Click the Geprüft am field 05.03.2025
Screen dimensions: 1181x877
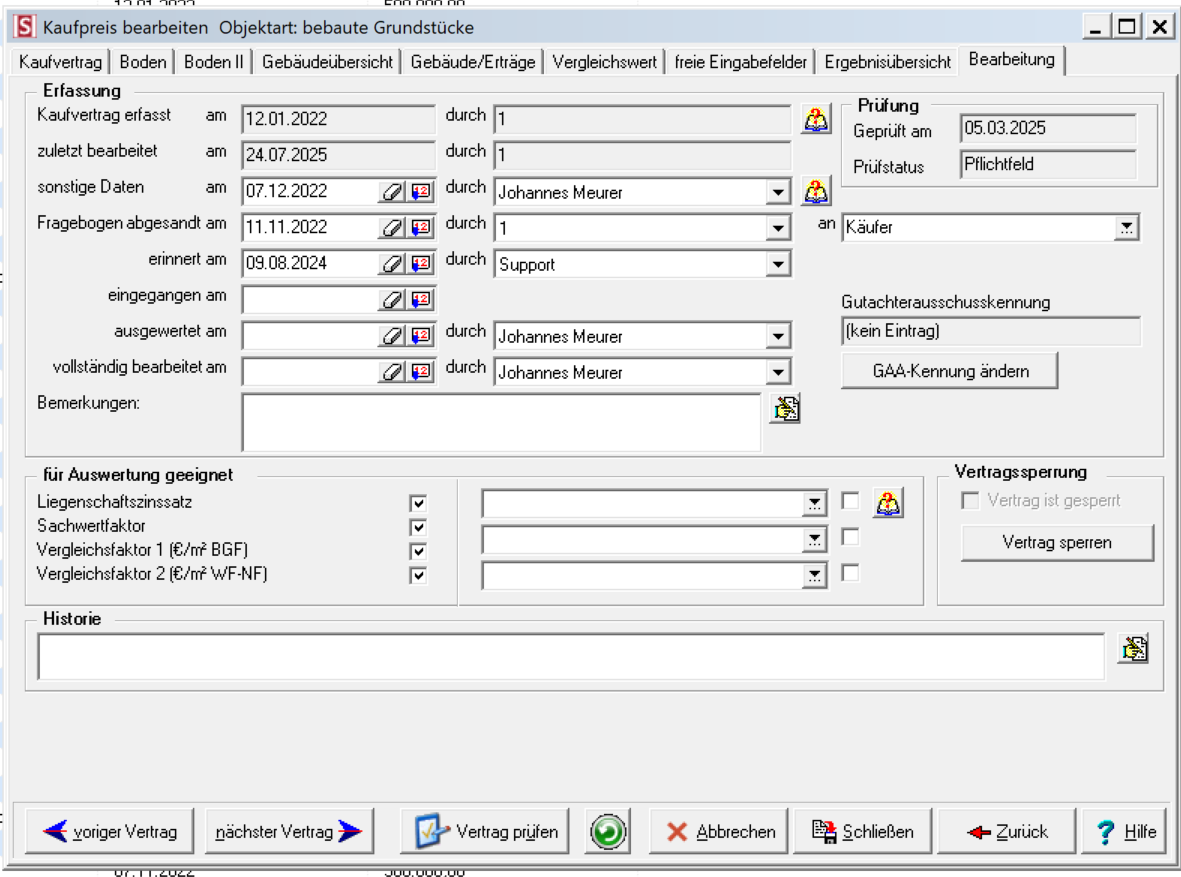pos(1048,128)
